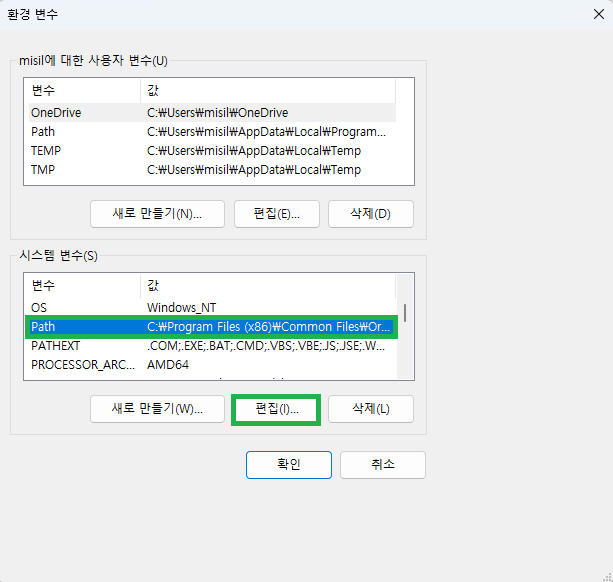Click system variable 새로 만들기(W)... button

pos(157,409)
